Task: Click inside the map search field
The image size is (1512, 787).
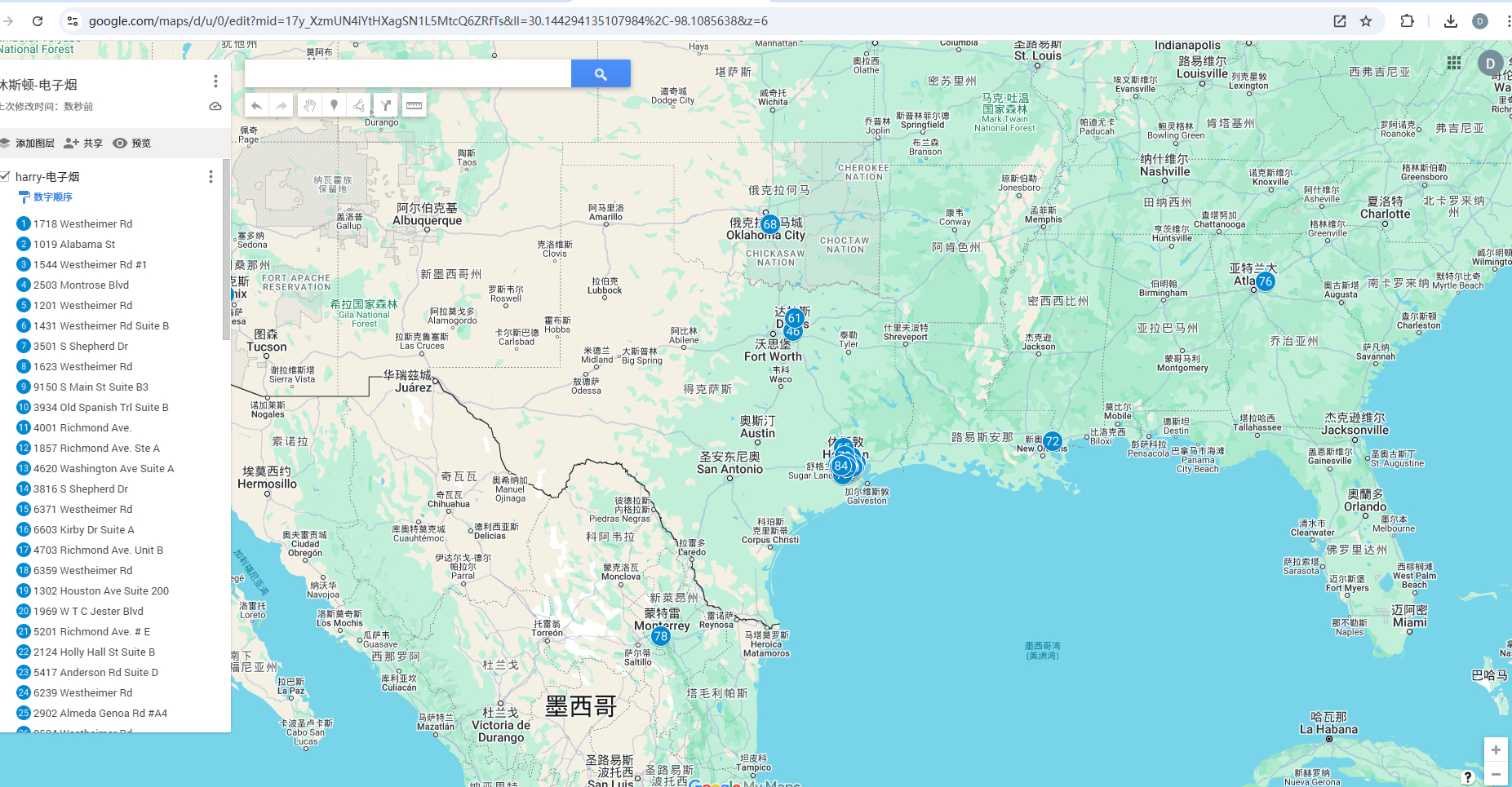Action: [408, 74]
